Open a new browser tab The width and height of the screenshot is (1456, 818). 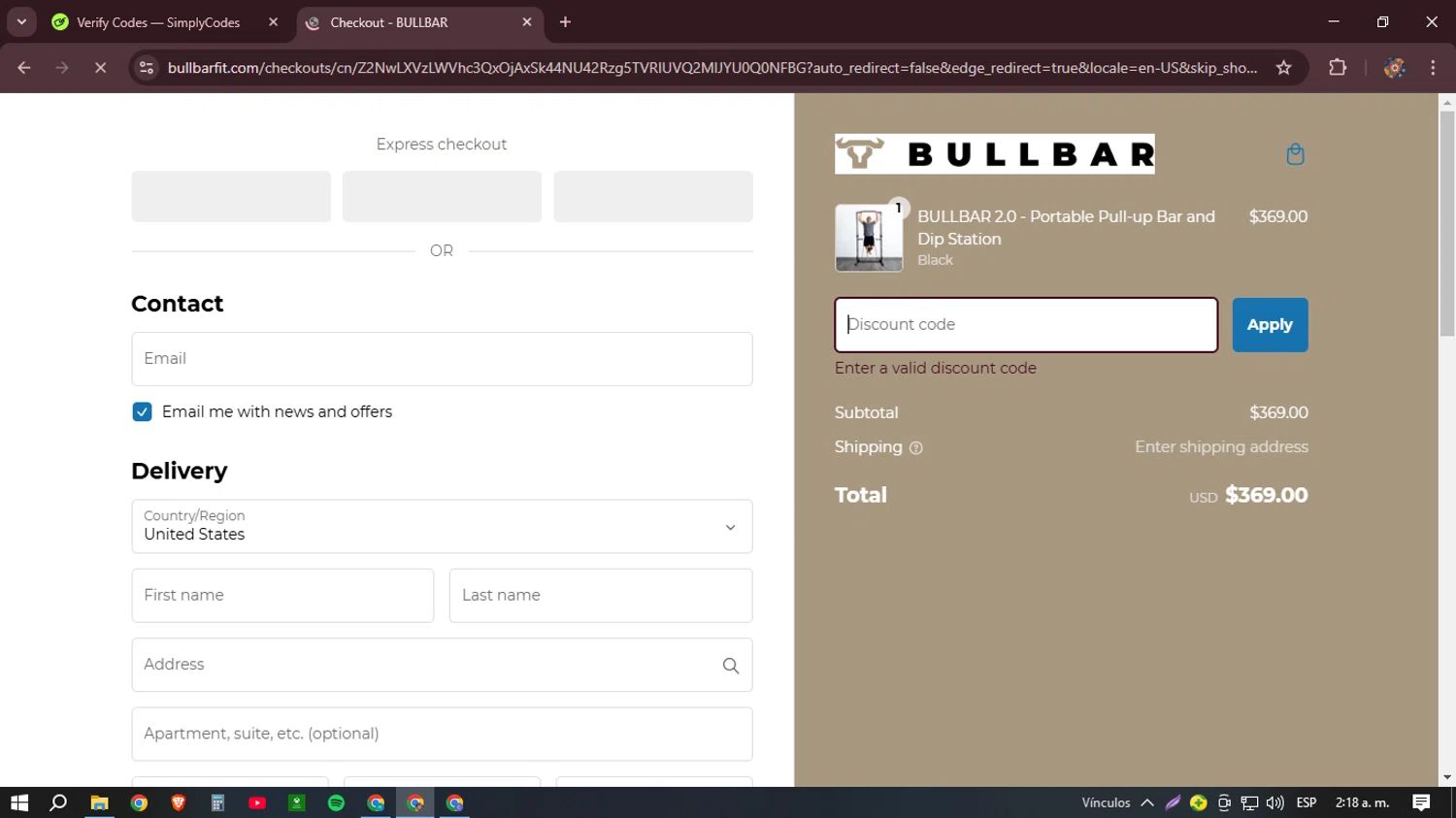tap(565, 22)
